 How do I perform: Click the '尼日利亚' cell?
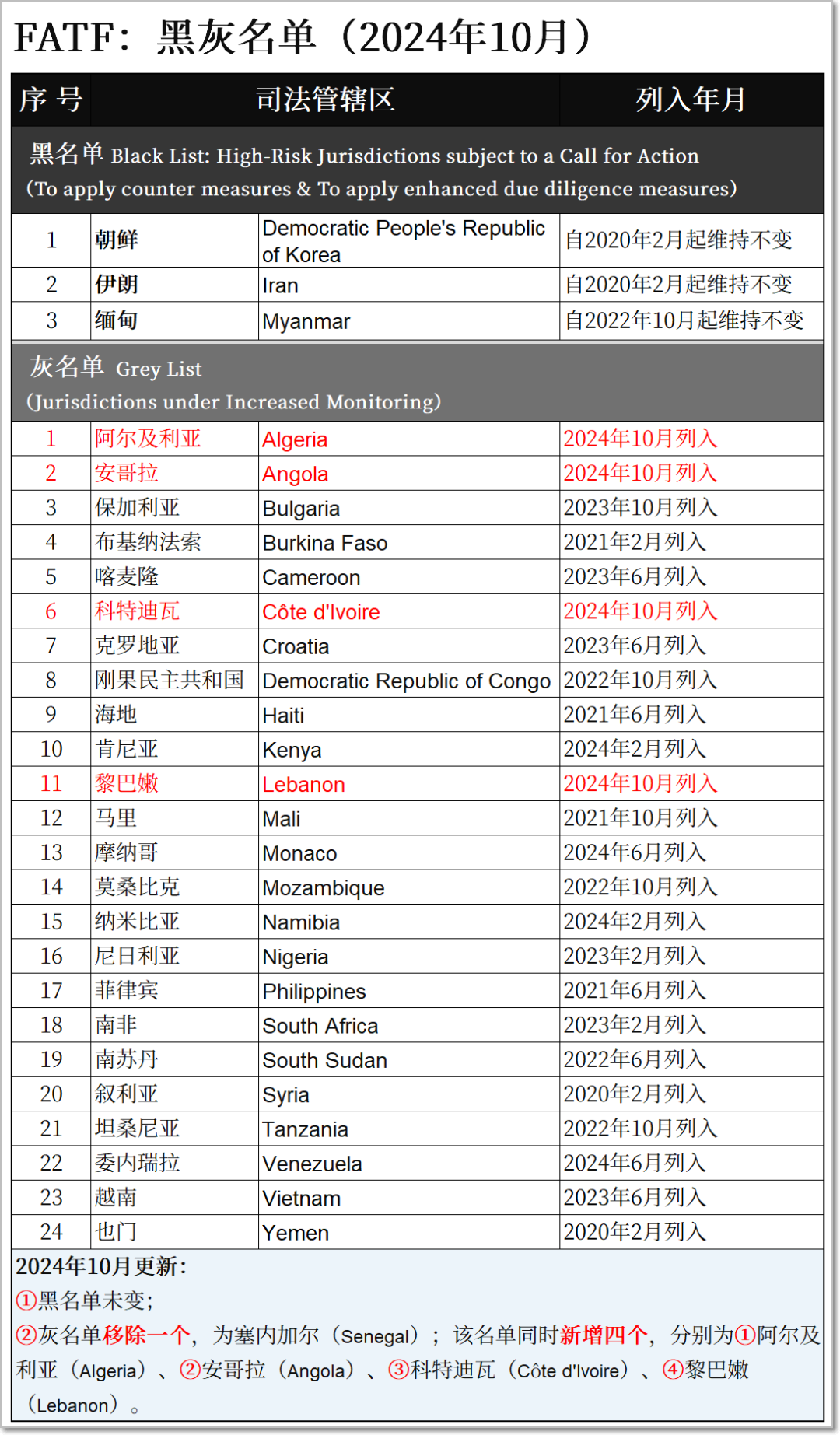point(174,956)
